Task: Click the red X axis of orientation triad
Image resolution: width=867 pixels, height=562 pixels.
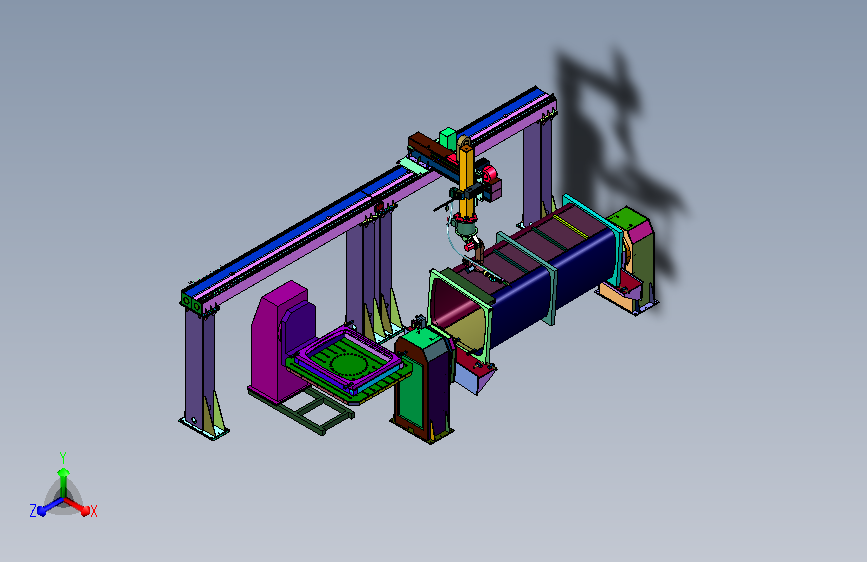Action: tap(81, 507)
